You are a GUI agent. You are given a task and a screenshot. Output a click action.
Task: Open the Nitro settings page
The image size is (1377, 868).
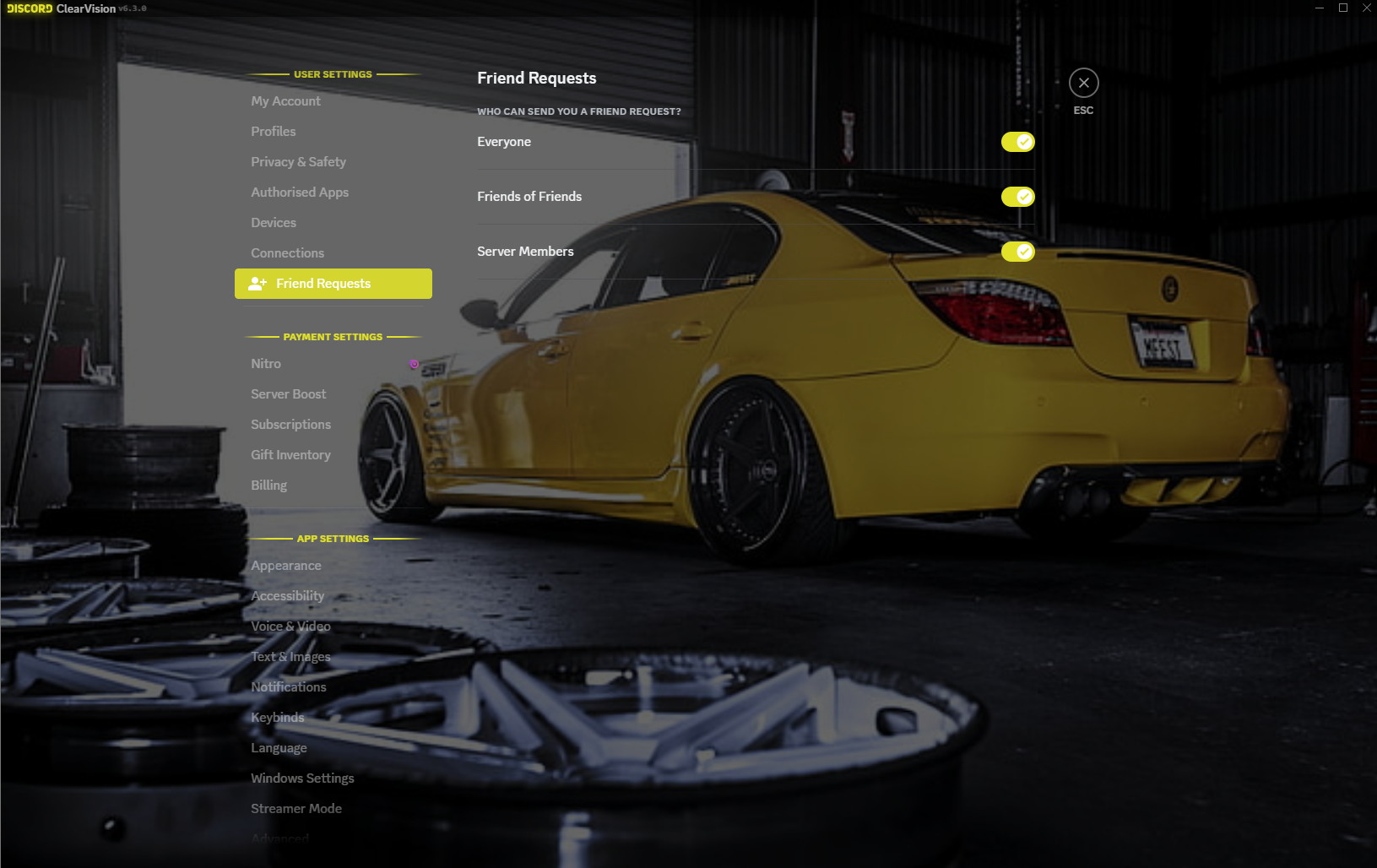coord(333,364)
